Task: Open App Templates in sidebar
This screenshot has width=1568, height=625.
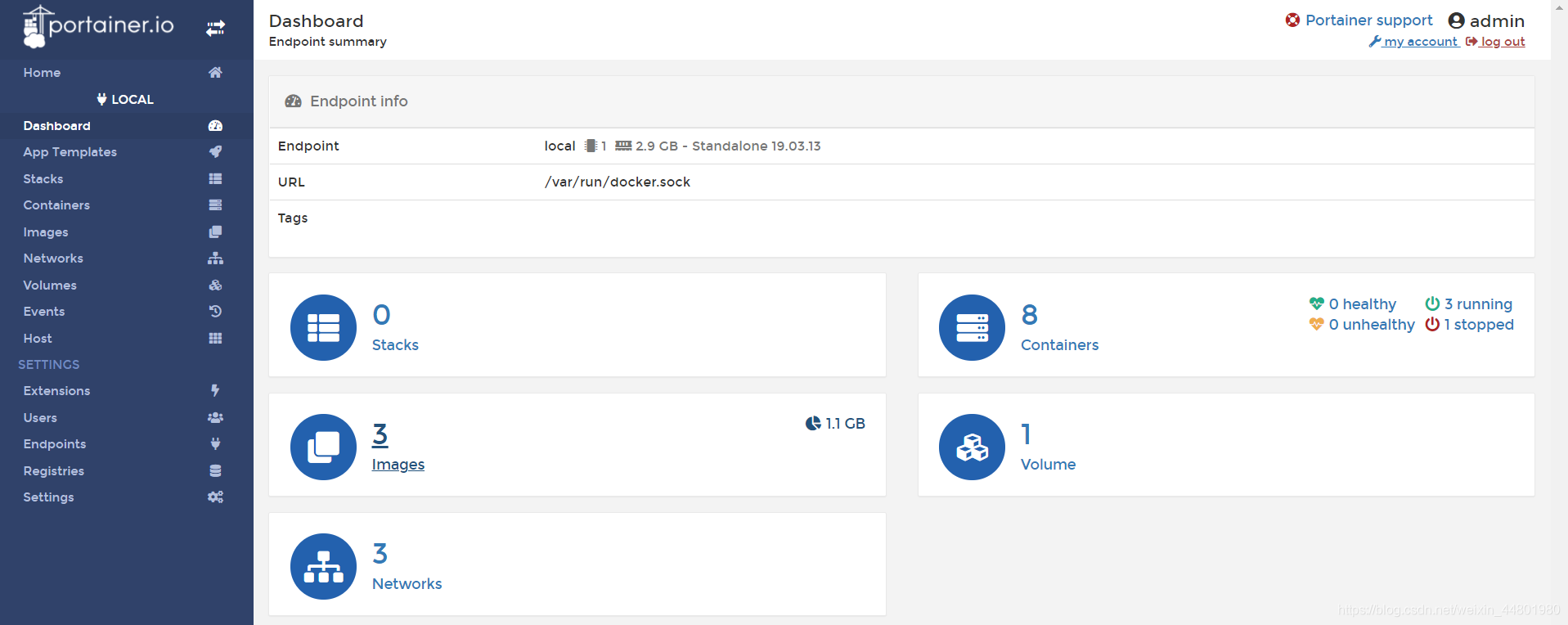Action: click(70, 152)
